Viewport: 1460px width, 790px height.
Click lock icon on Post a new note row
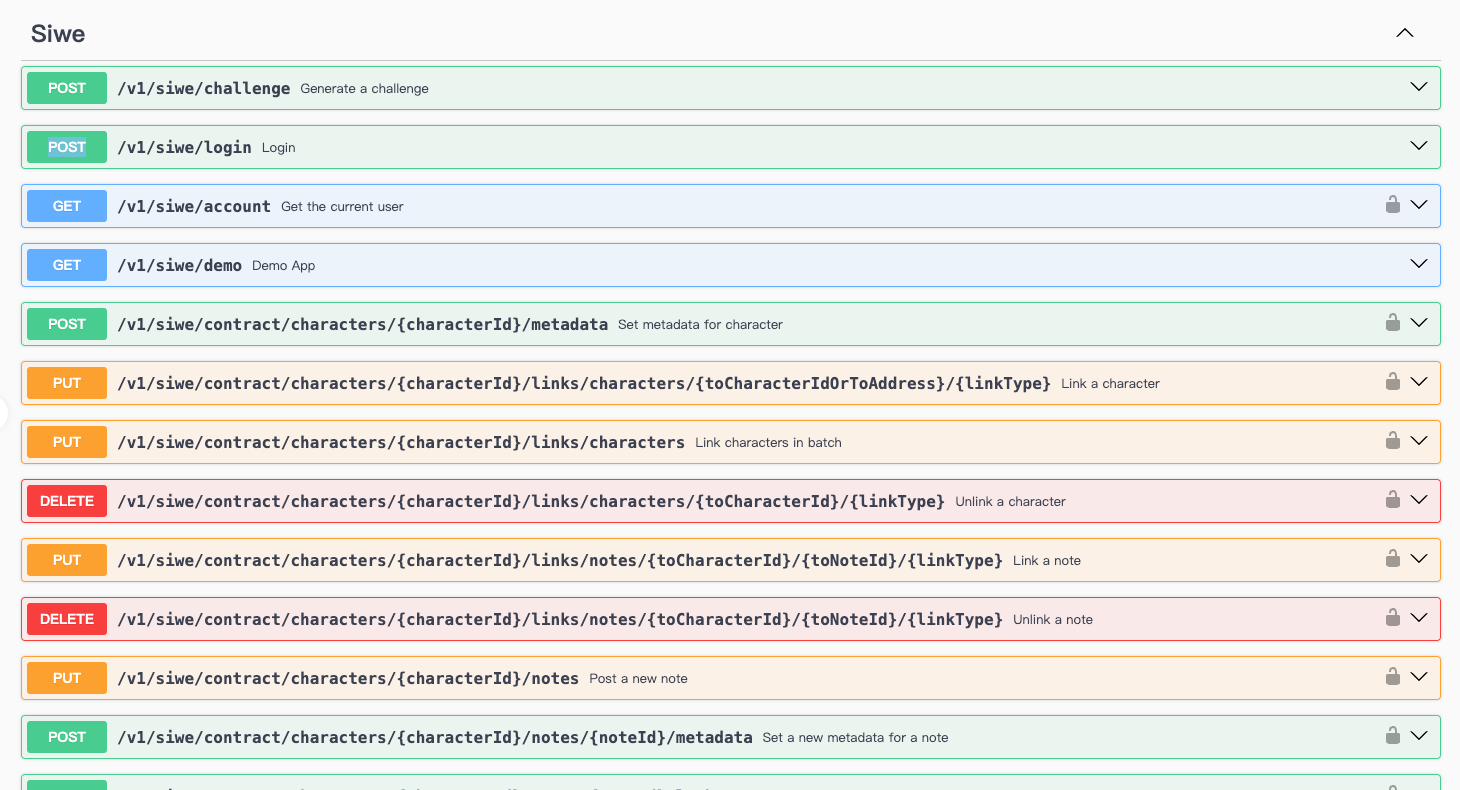[1392, 677]
